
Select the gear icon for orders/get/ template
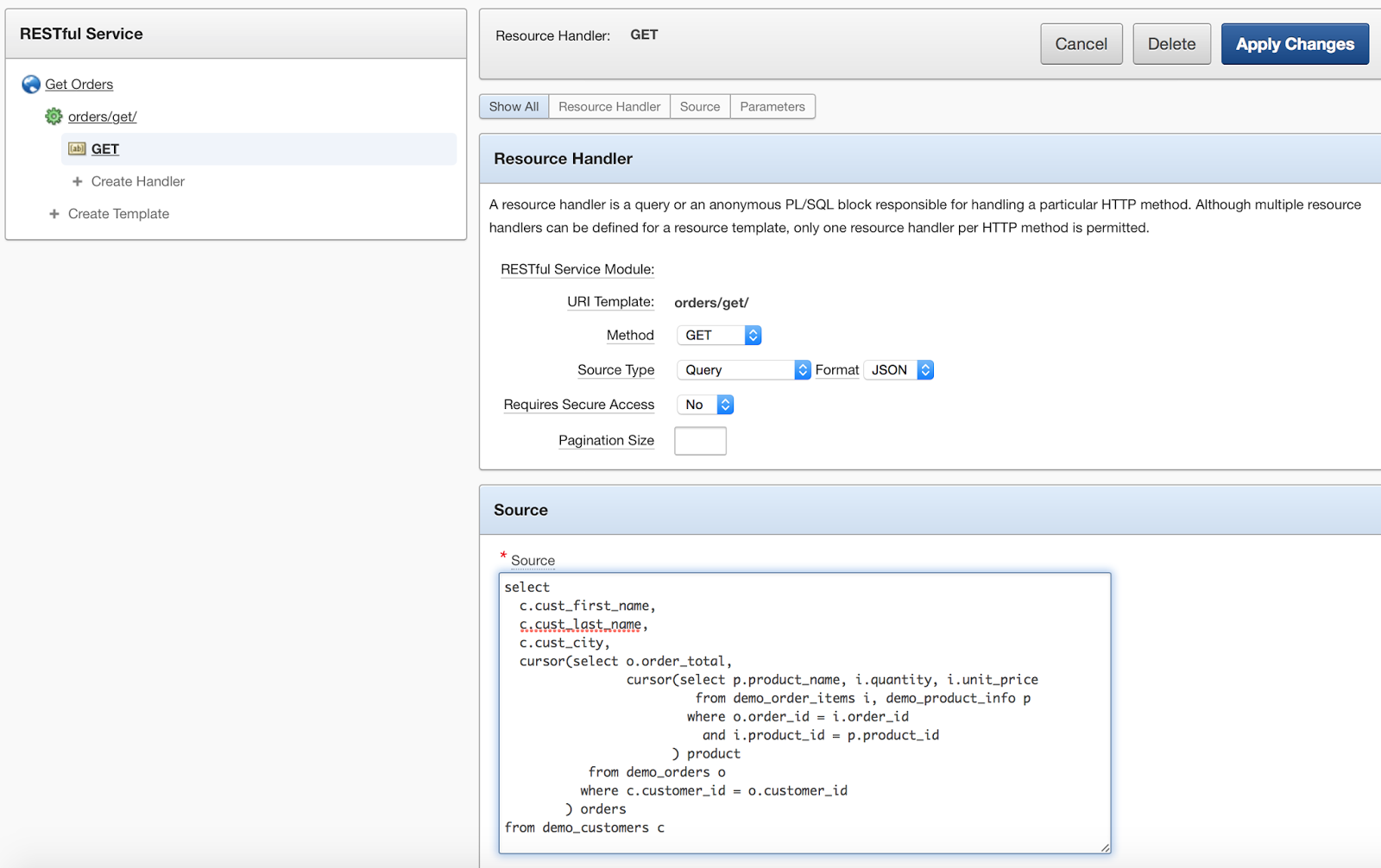(53, 116)
